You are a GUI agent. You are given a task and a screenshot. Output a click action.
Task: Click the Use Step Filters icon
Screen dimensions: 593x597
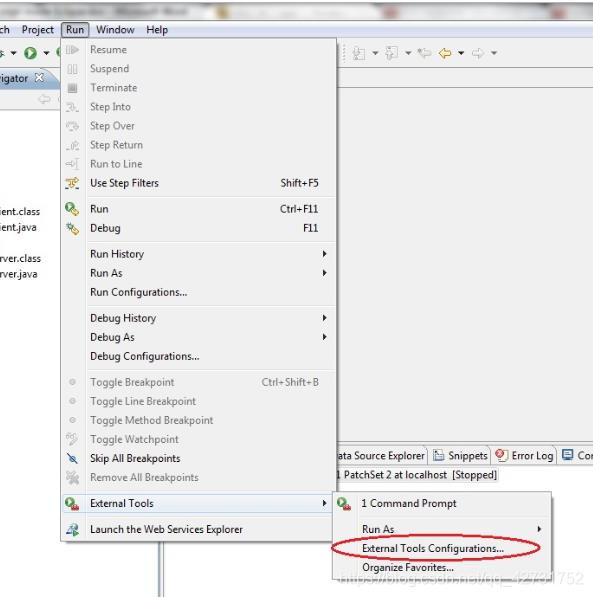coord(72,183)
